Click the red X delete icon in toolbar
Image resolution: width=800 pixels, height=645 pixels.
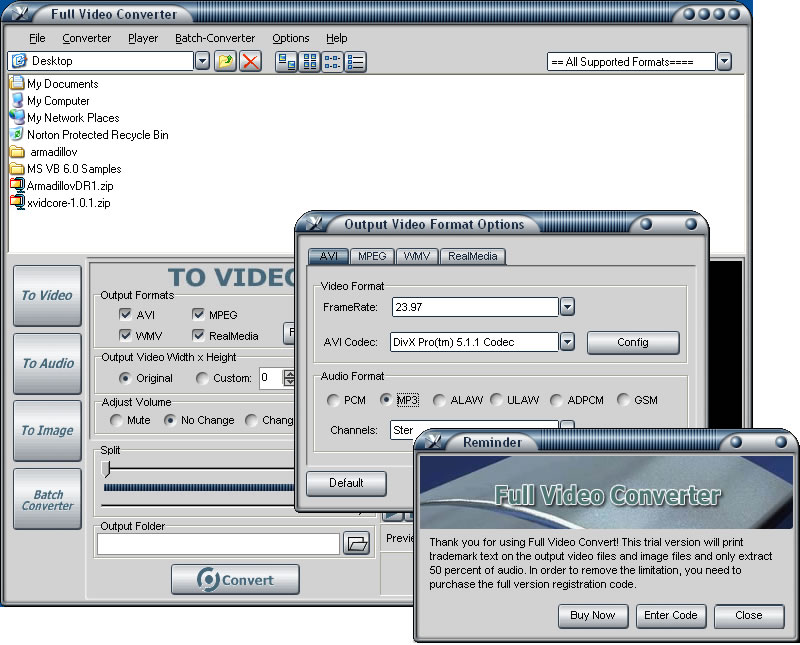pyautogui.click(x=251, y=62)
